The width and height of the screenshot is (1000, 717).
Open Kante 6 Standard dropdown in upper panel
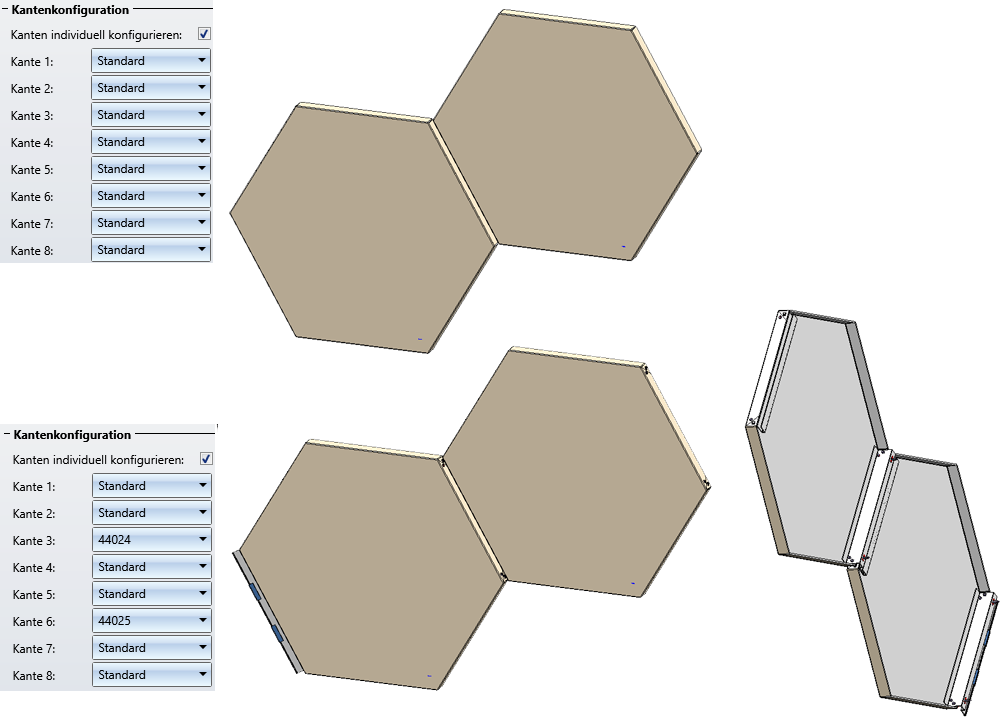tap(151, 196)
